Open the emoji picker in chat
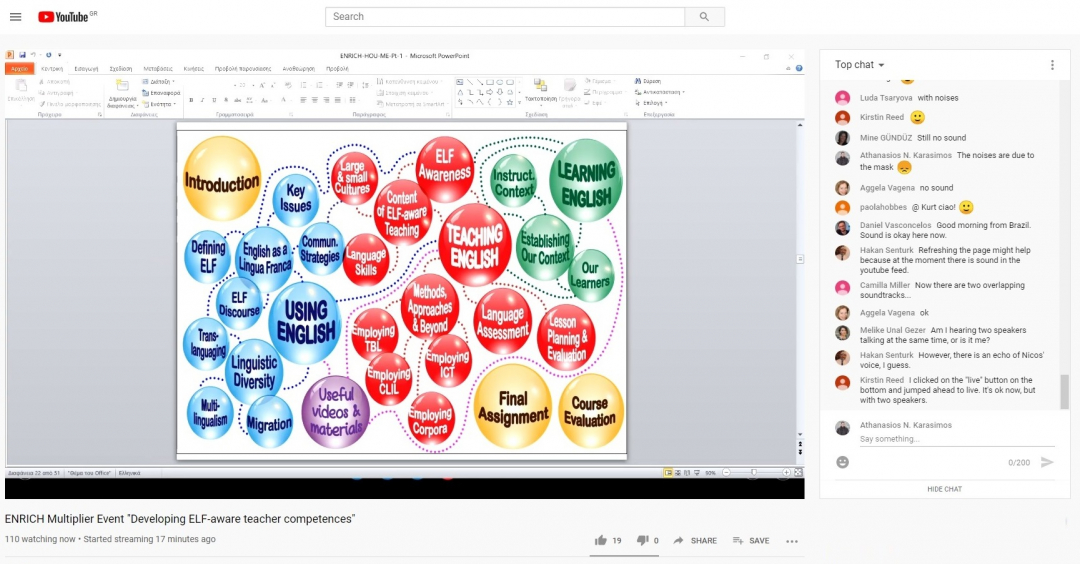Screen dimensions: 1080x564 843,462
